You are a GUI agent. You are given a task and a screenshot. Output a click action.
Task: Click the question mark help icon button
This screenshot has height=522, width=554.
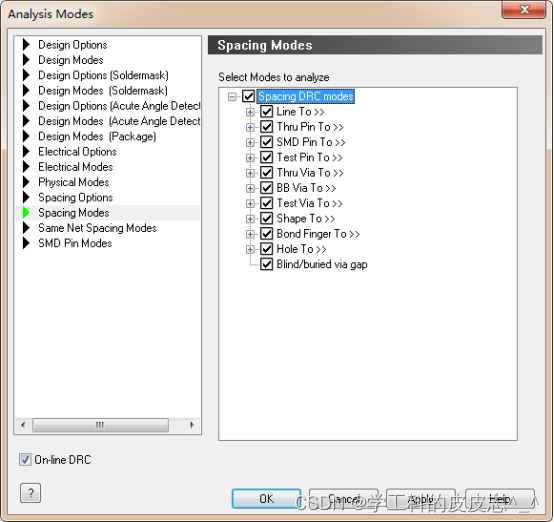tap(31, 493)
